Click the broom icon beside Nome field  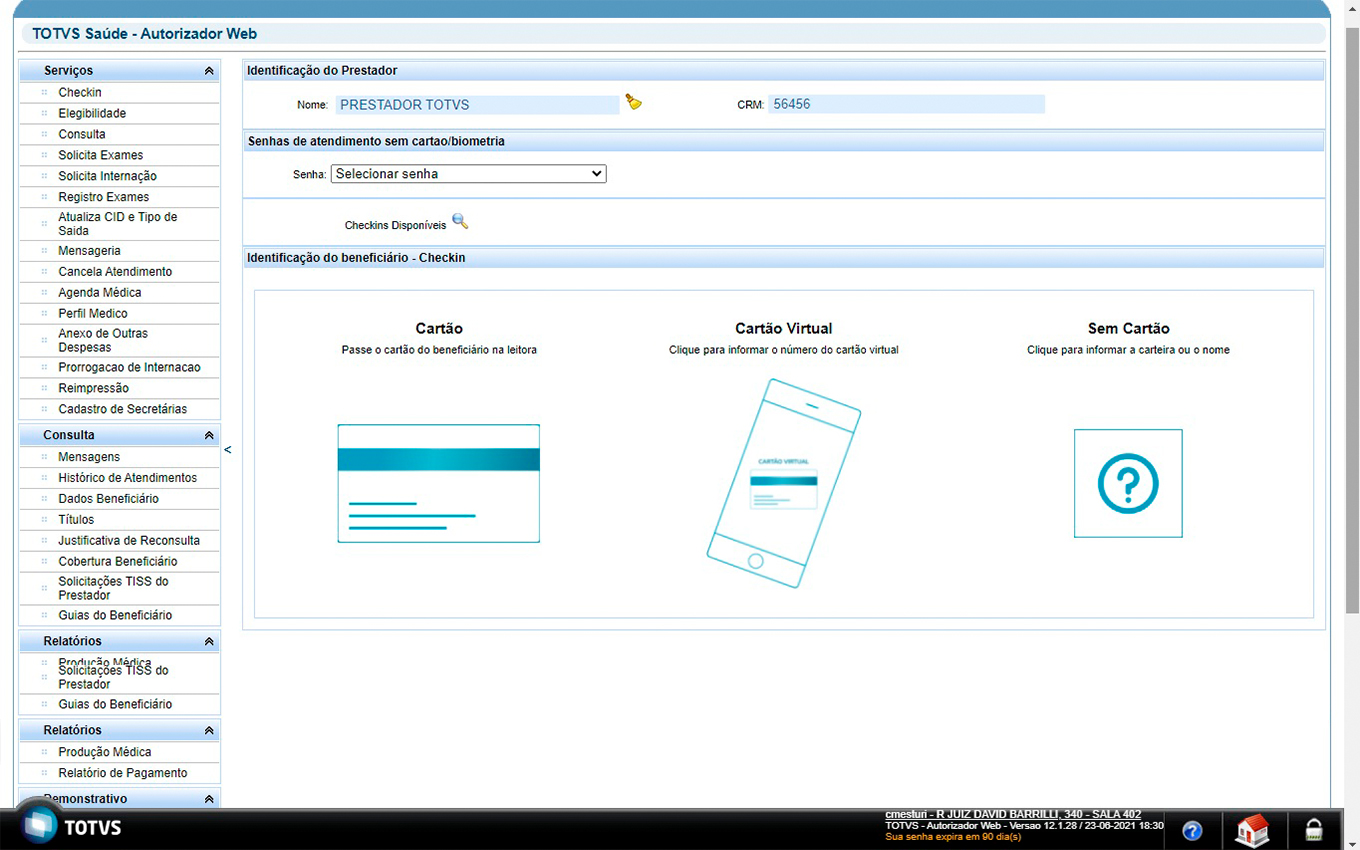pyautogui.click(x=633, y=102)
